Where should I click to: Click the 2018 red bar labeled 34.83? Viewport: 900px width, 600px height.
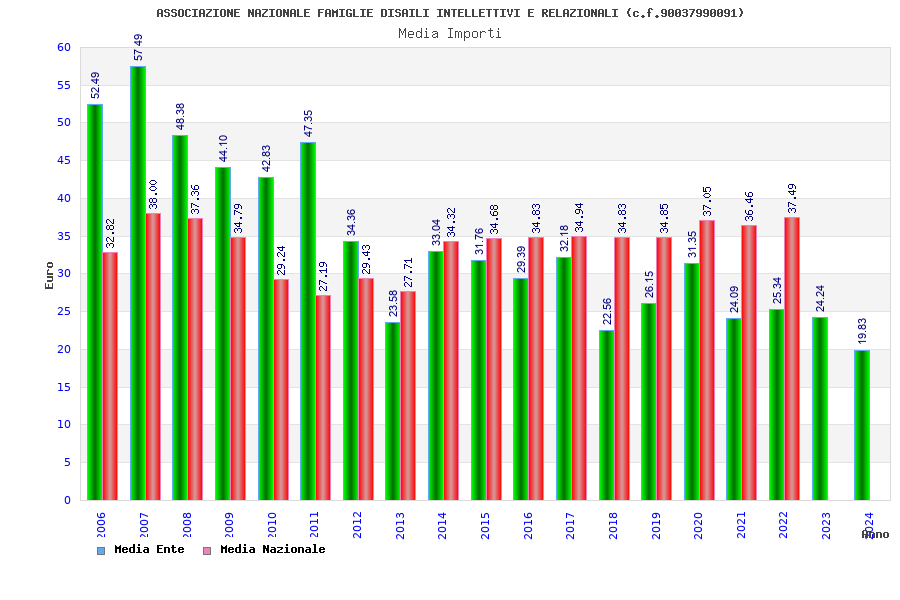pos(622,369)
